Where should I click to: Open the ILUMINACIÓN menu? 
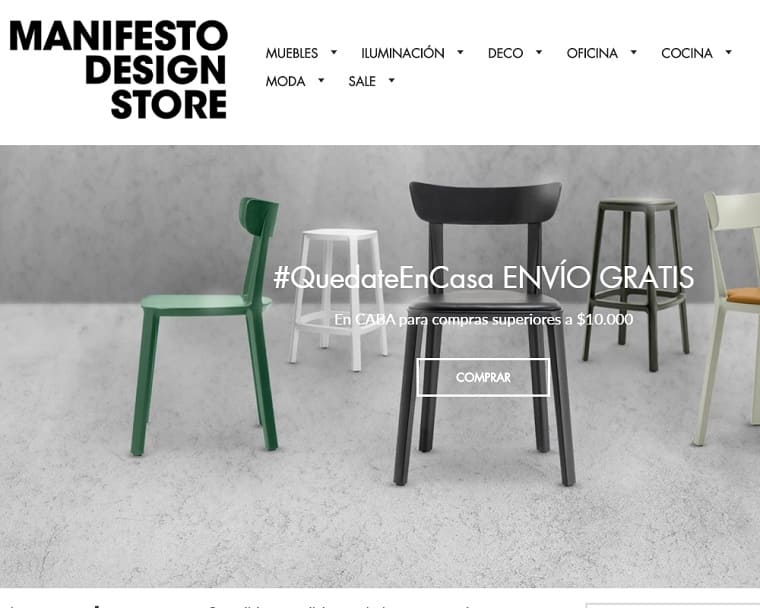(x=403, y=53)
